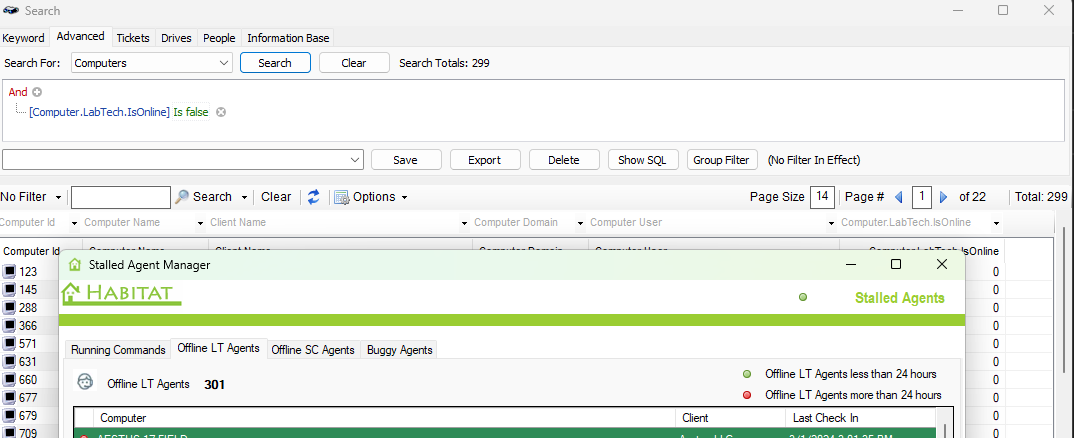This screenshot has height=438, width=1074.
Task: Click the Page Size input box
Action: (x=822, y=197)
